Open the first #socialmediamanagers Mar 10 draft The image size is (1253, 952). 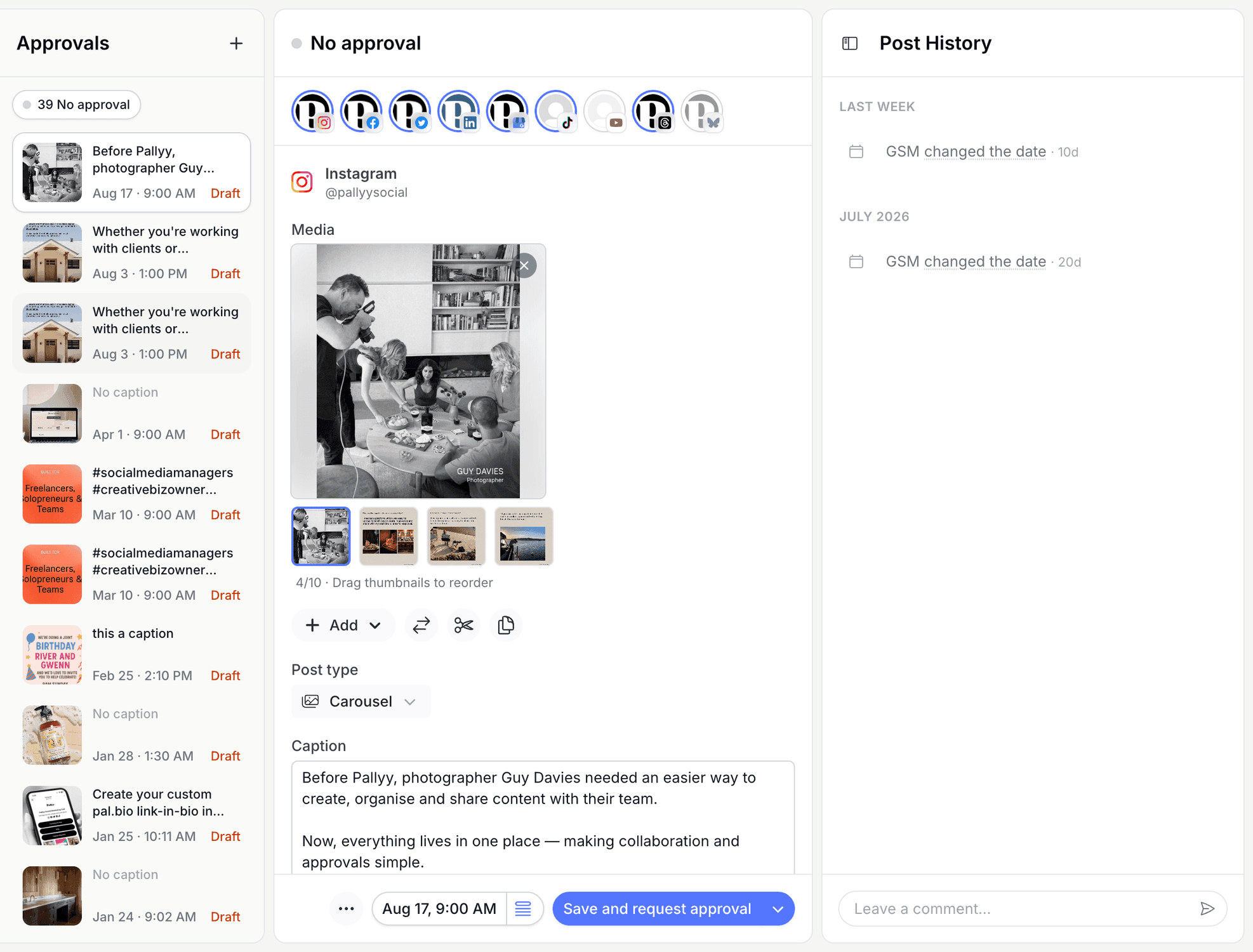131,494
